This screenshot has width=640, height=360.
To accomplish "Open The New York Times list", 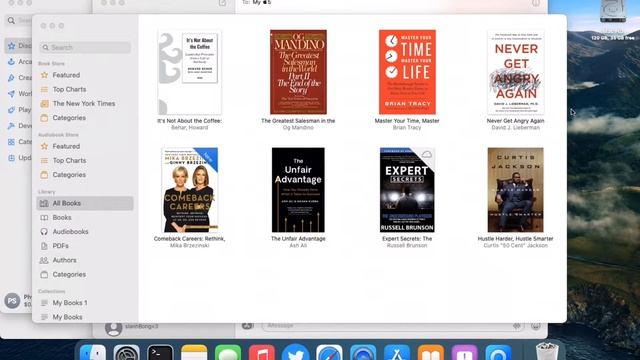I will 85,104.
